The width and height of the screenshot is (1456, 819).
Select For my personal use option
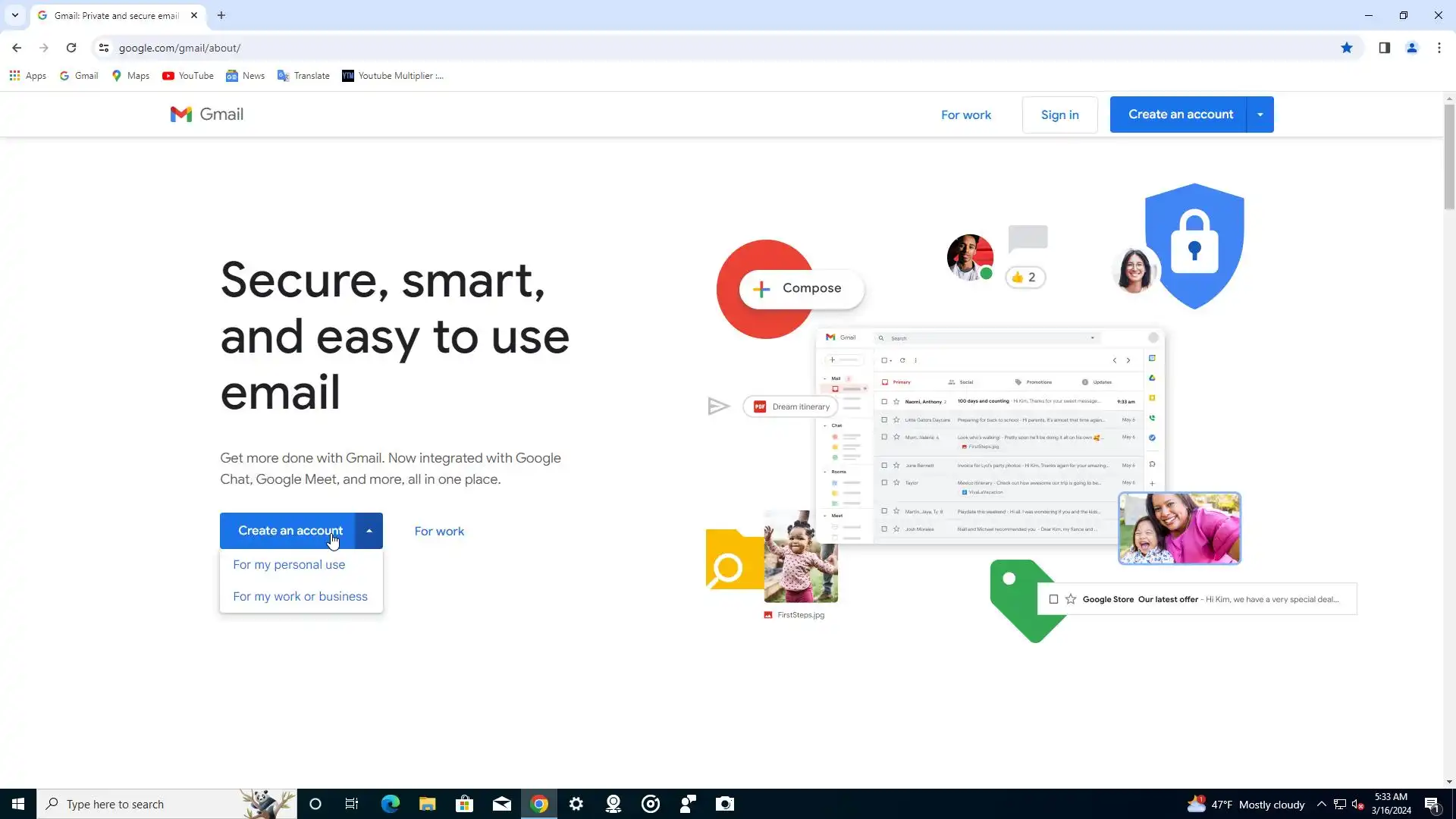click(289, 565)
